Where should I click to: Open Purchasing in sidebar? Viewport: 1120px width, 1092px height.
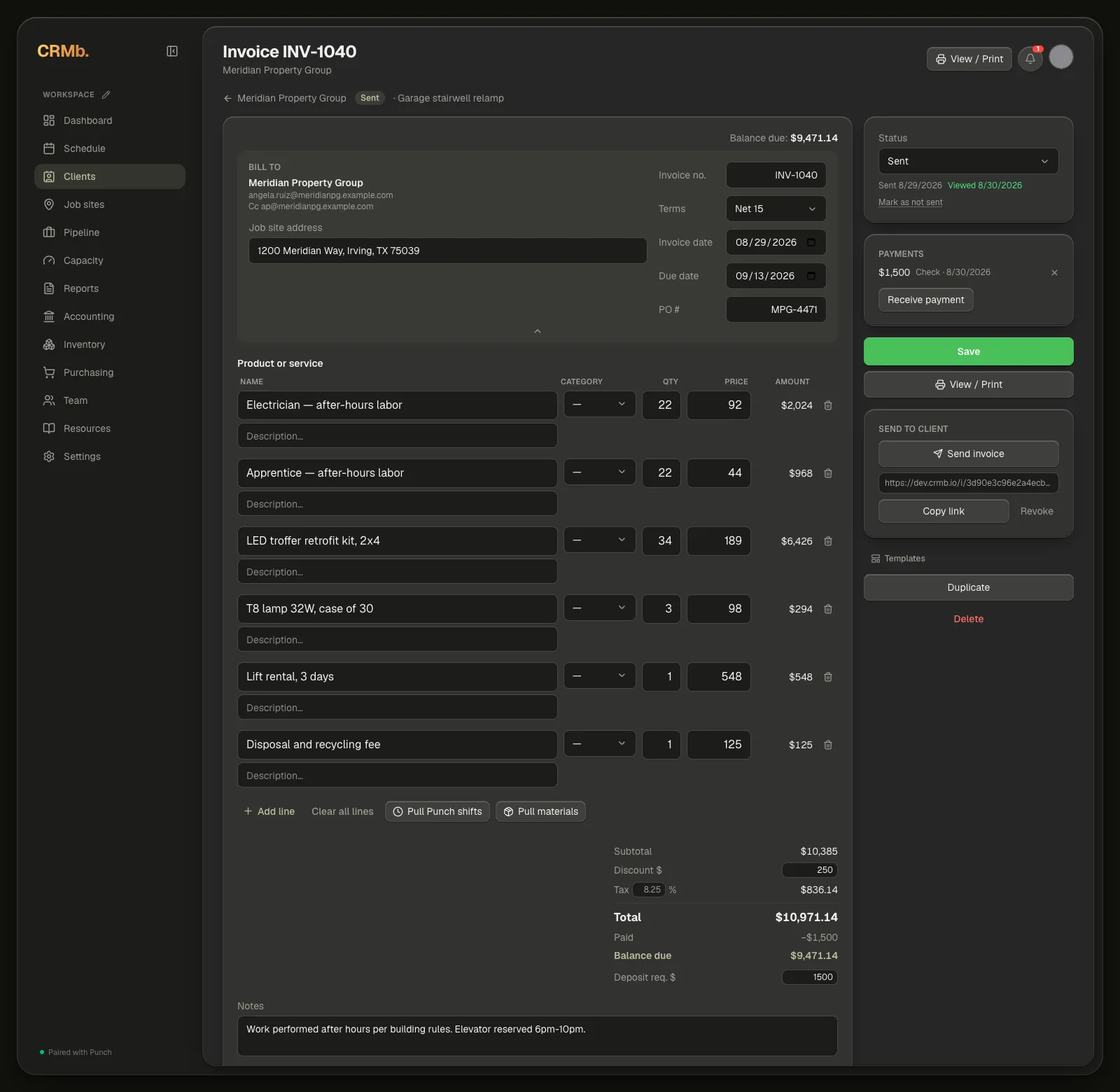(x=110, y=372)
